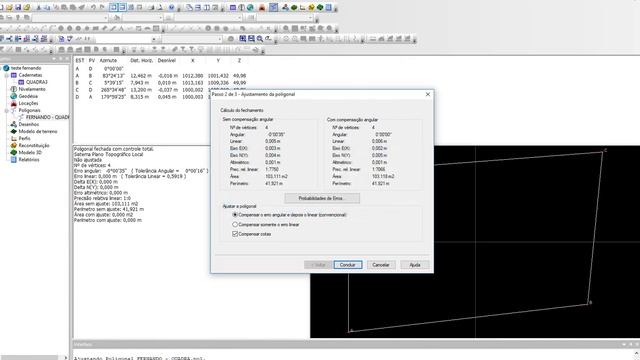Screen dimensions: 640x360
Task: Click the 8,315 m distance cell
Action: [142, 97]
